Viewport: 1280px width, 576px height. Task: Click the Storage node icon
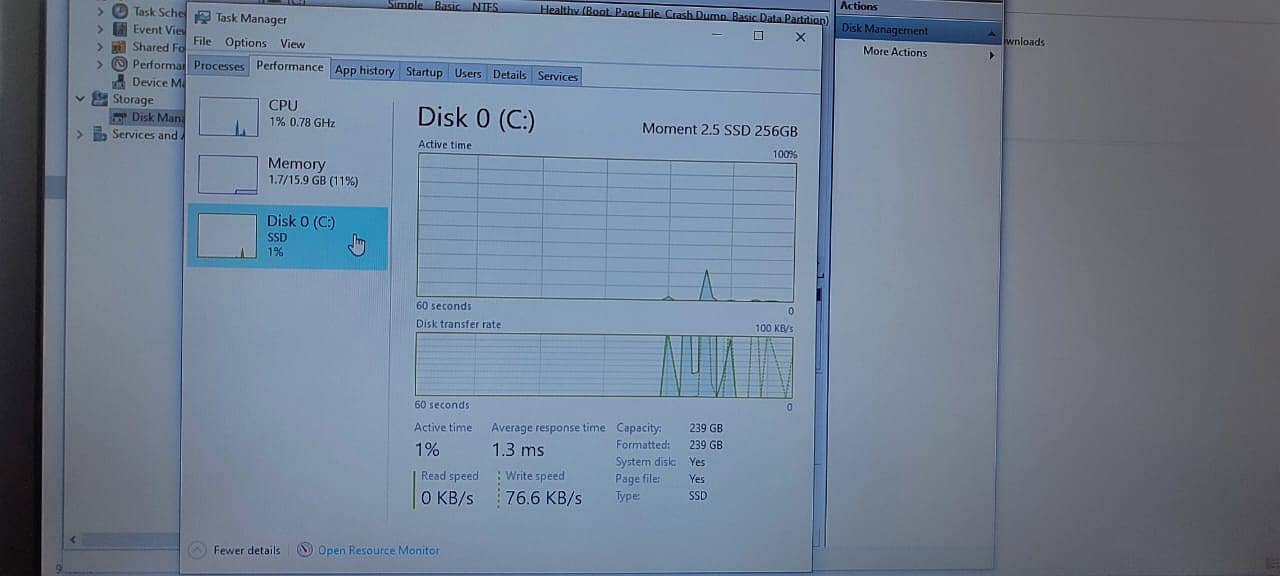99,99
